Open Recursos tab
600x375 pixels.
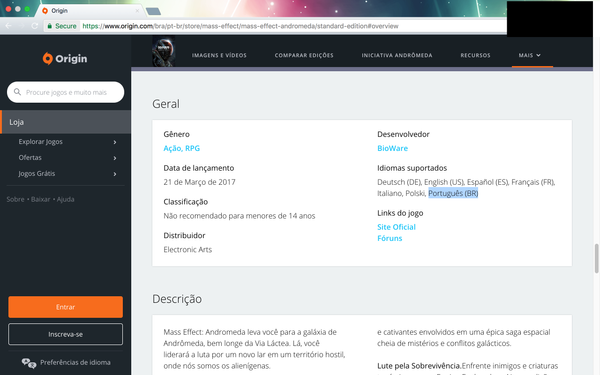pyautogui.click(x=475, y=55)
